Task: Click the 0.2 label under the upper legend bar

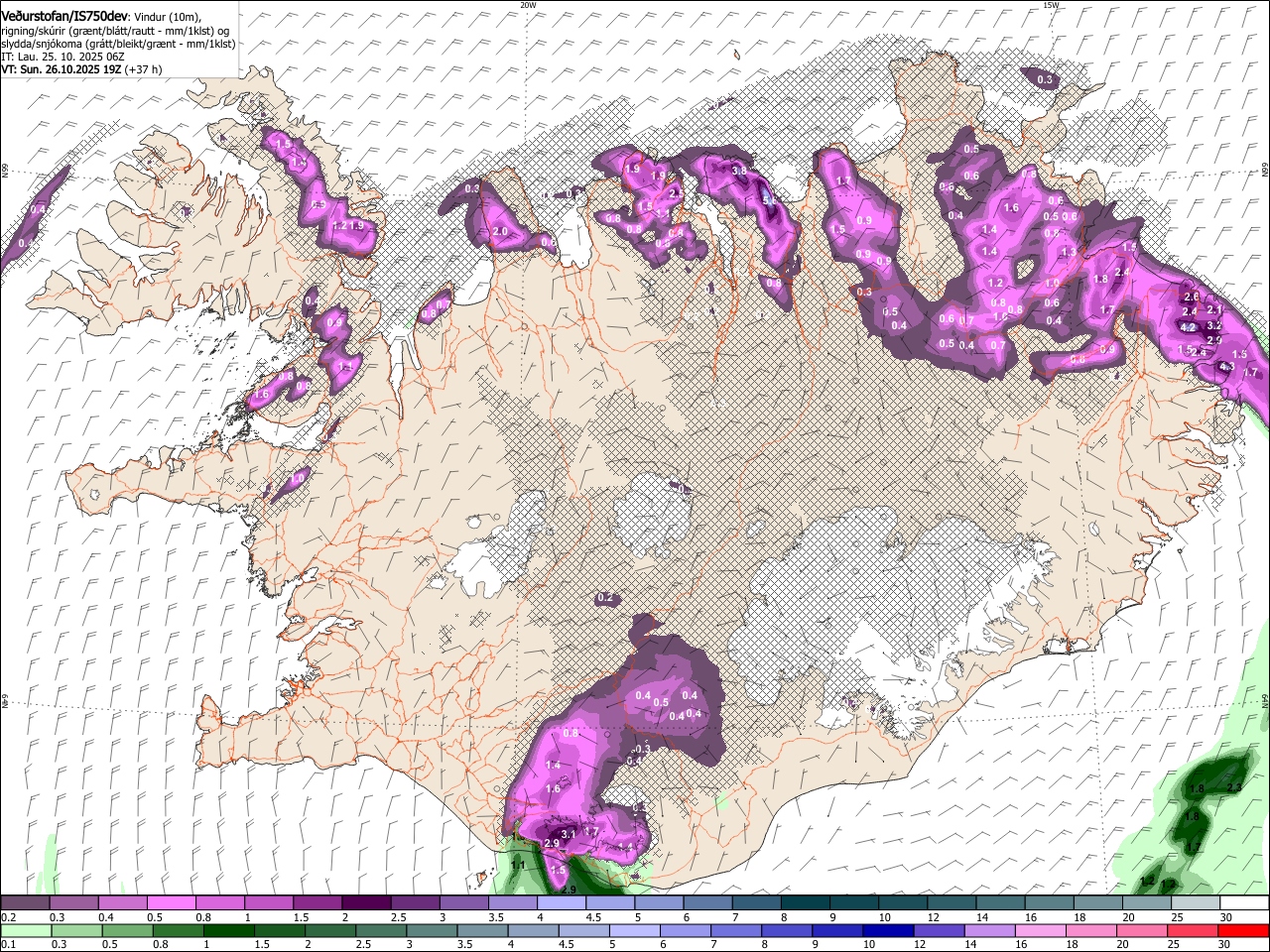Action: (x=8, y=917)
